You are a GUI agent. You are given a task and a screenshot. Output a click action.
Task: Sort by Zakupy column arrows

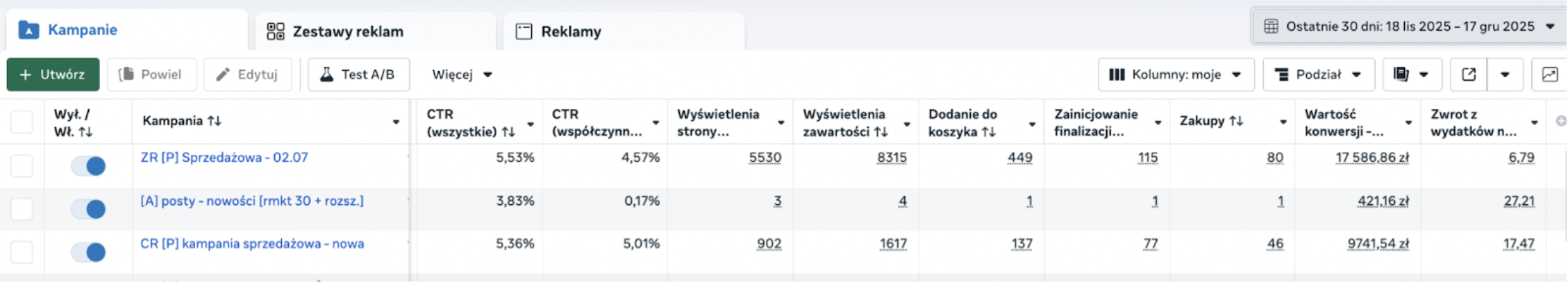pyautogui.click(x=1236, y=121)
